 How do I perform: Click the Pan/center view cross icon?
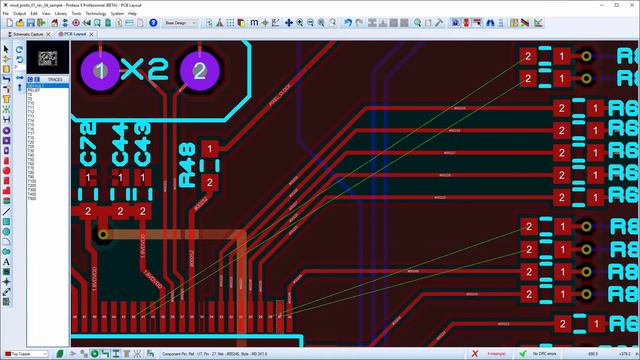coord(289,23)
